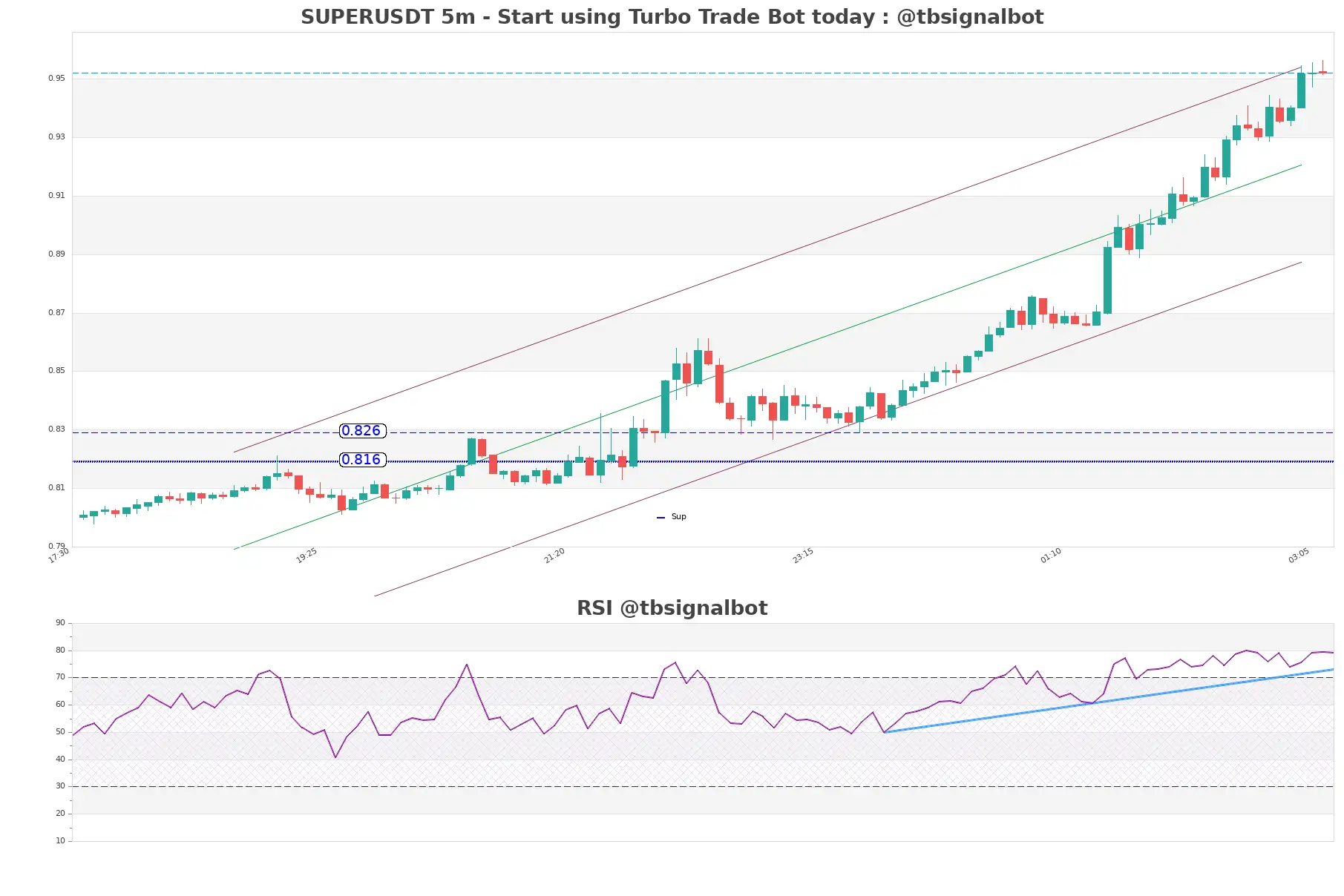
Task: Click the 03:05 time axis label
Action: tap(1299, 556)
